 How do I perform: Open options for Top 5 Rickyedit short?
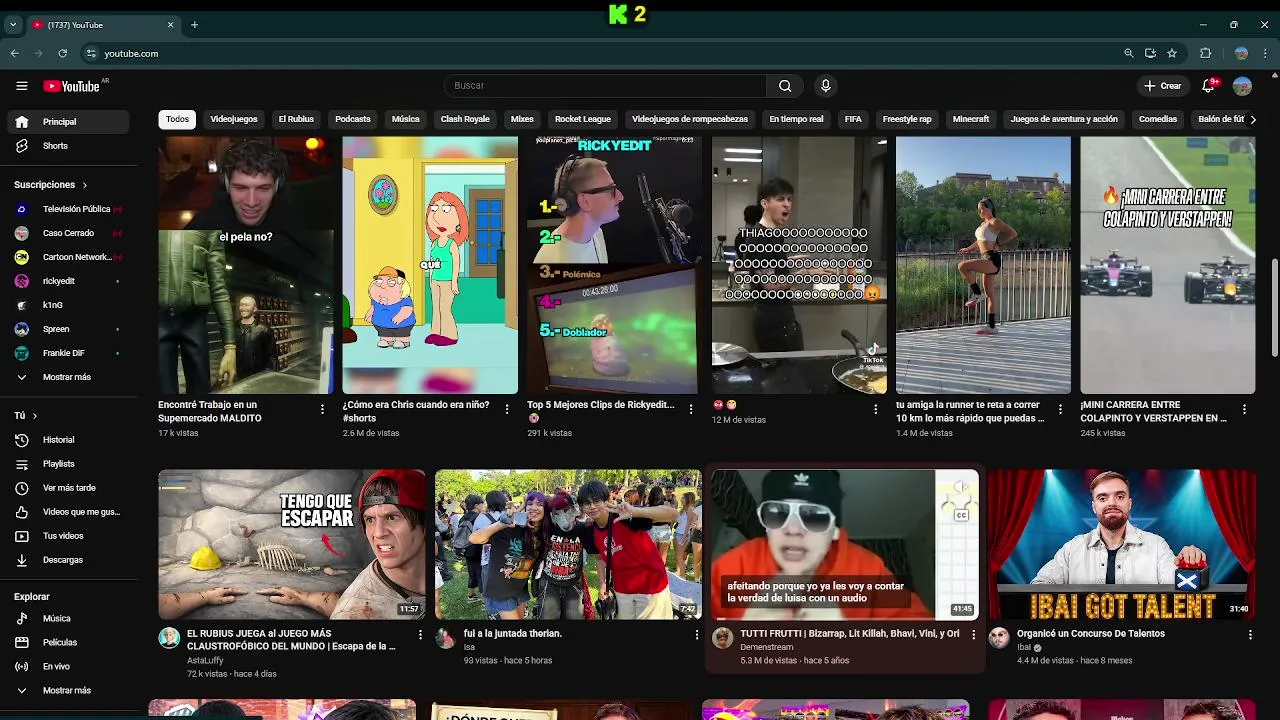pyautogui.click(x=691, y=410)
